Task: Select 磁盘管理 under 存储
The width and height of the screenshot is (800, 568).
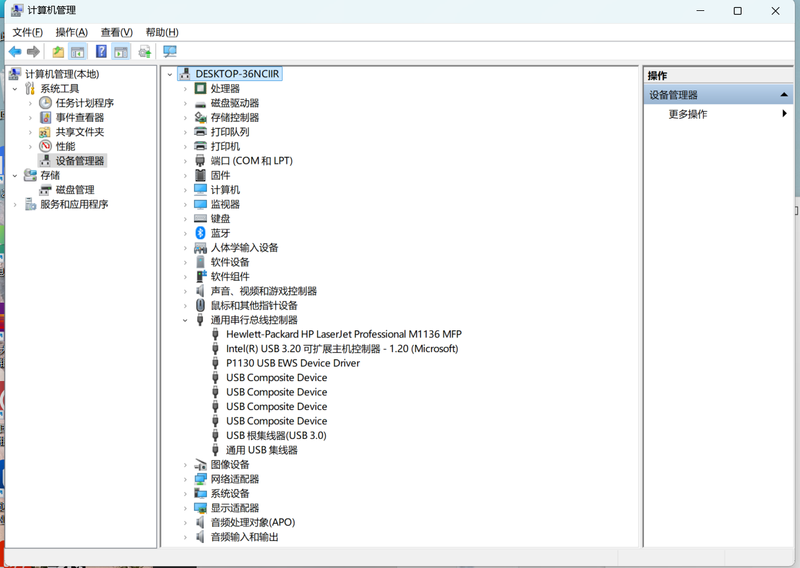Action: (75, 190)
